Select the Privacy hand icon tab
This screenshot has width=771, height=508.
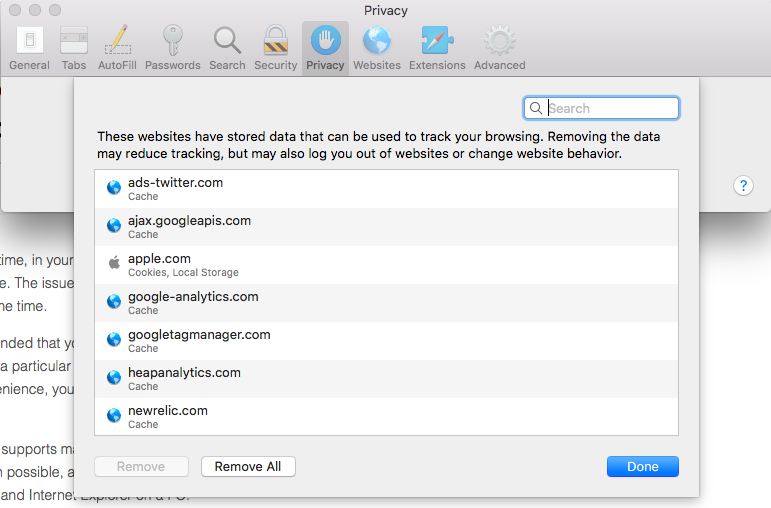click(326, 48)
